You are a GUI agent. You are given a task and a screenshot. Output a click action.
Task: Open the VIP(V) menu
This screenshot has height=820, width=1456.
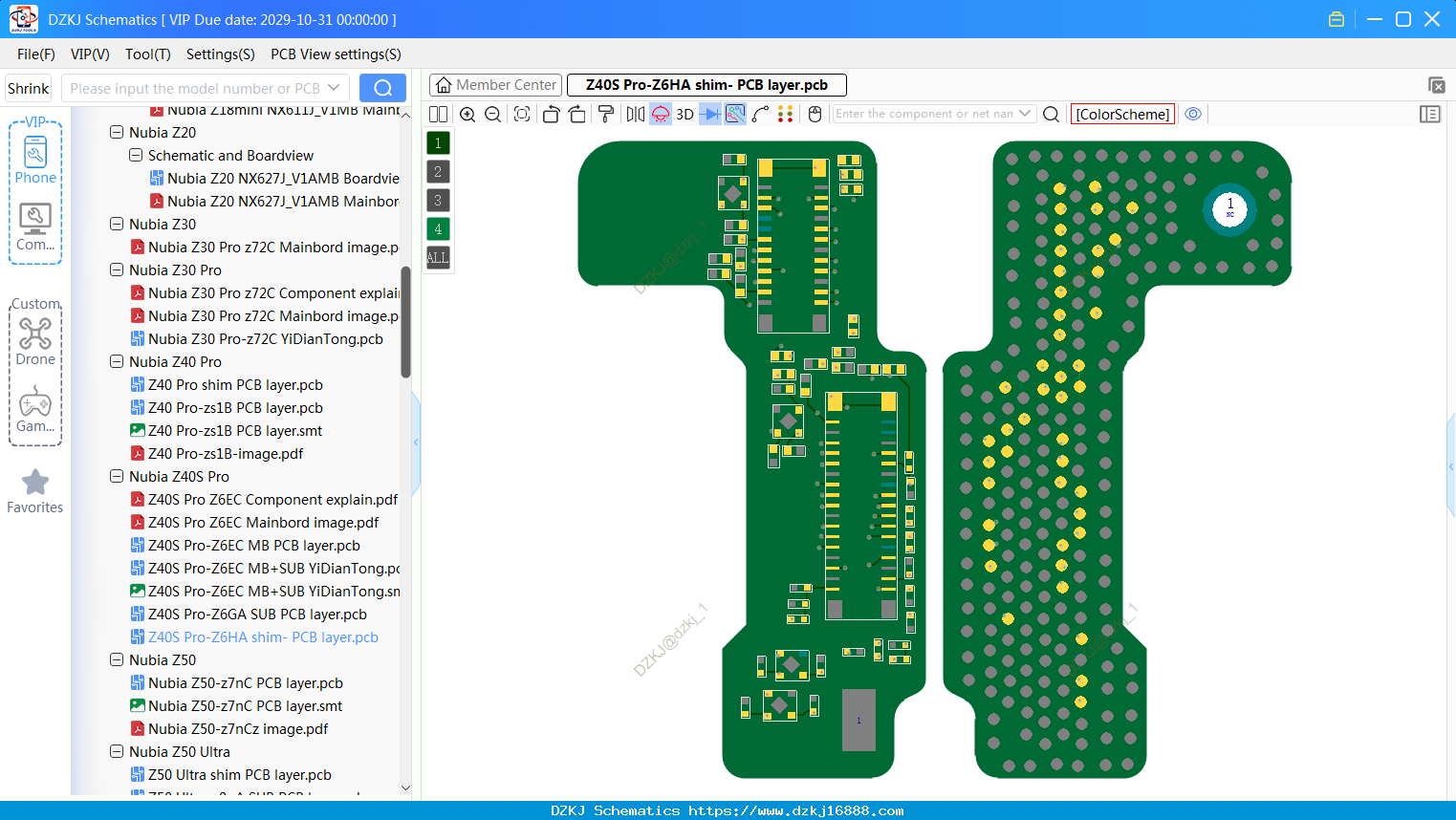[x=90, y=54]
